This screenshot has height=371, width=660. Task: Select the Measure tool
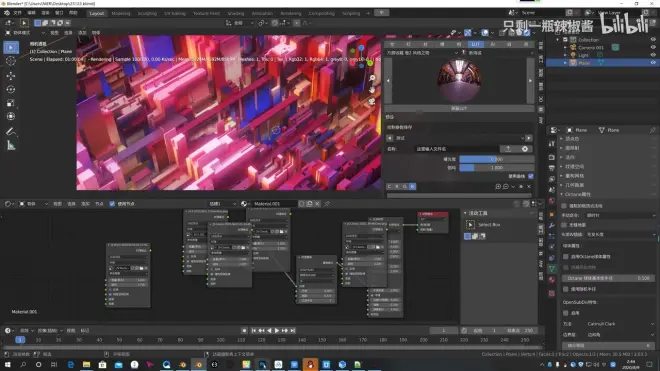coord(11,146)
